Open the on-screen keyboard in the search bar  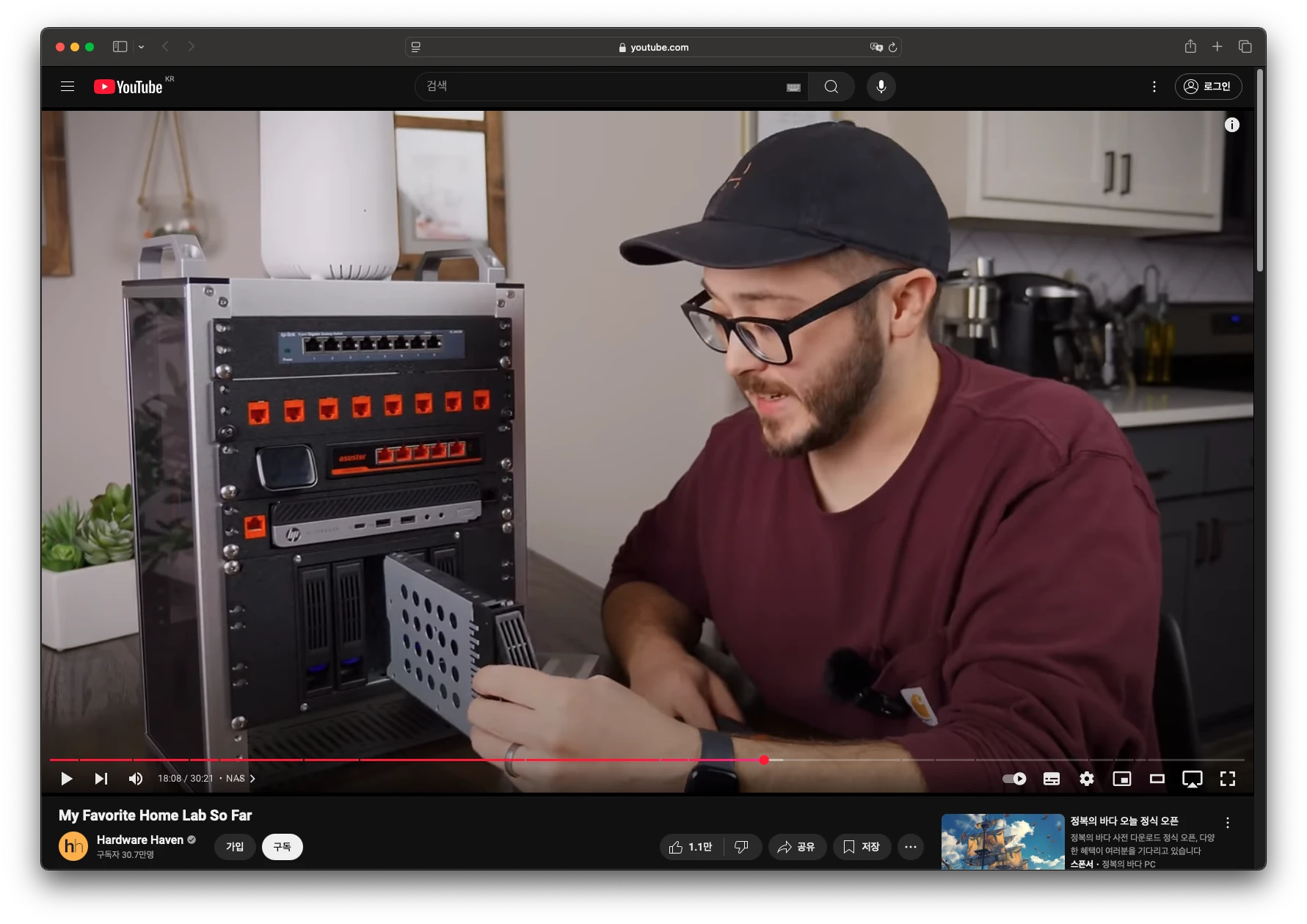(x=793, y=86)
